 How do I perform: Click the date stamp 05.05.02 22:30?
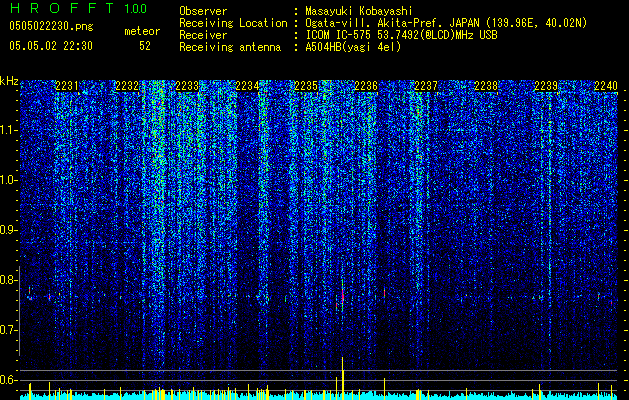coord(51,46)
